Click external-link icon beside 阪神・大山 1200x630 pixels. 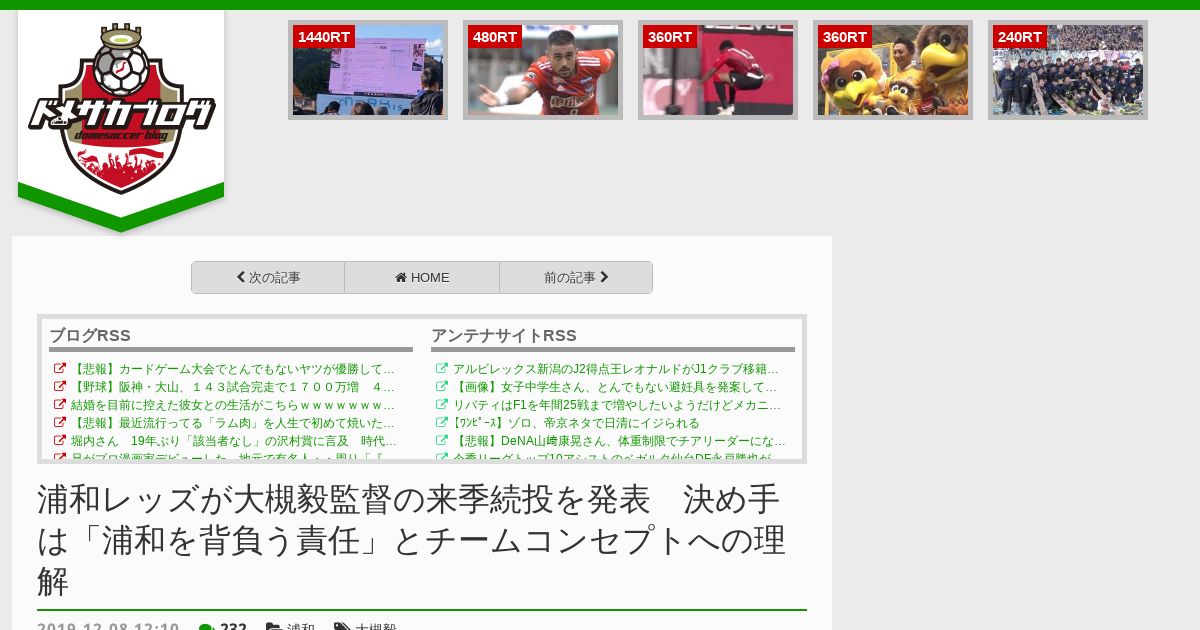point(60,387)
